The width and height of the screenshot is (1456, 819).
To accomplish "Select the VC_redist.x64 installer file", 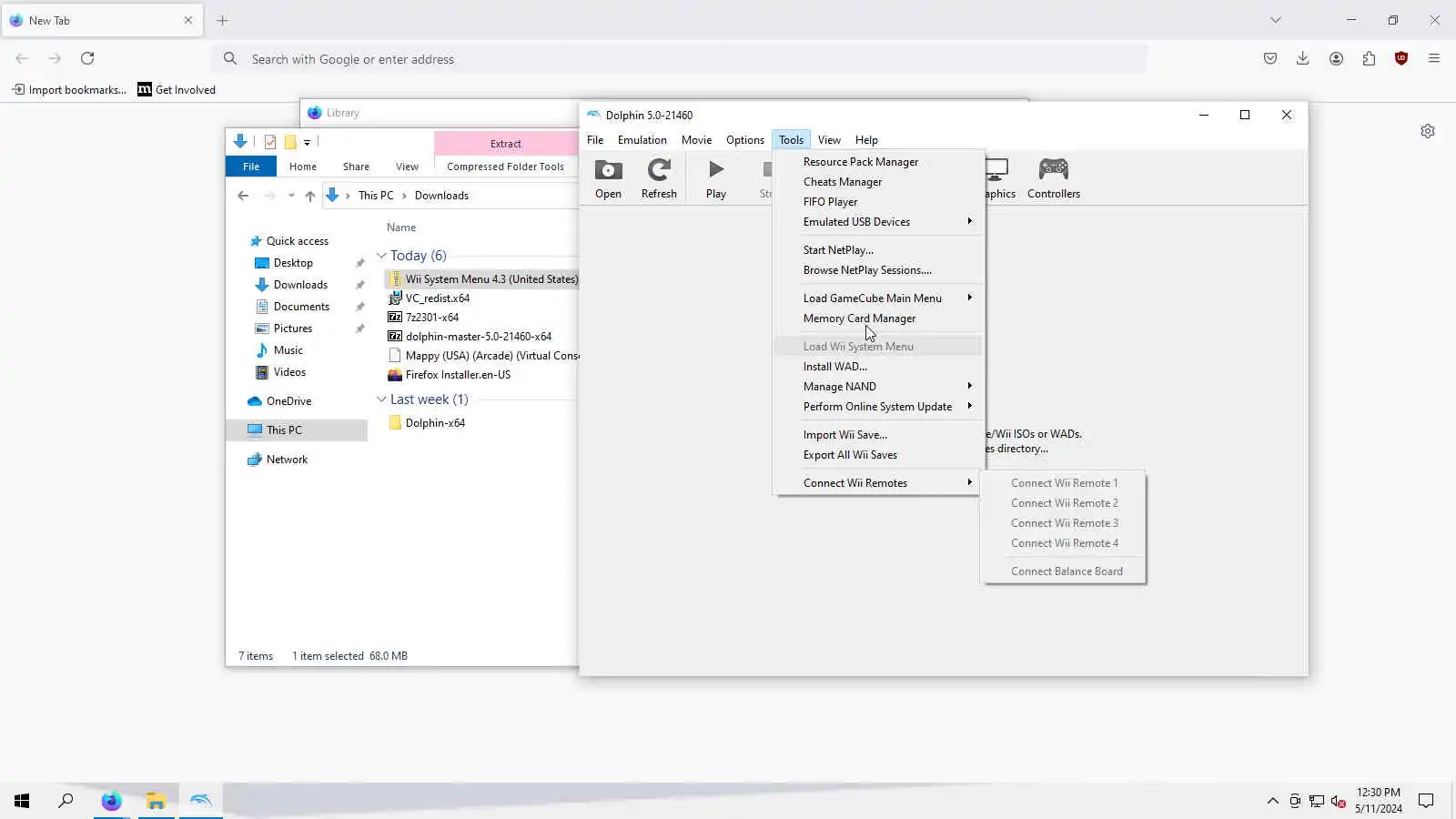I will pos(438,298).
